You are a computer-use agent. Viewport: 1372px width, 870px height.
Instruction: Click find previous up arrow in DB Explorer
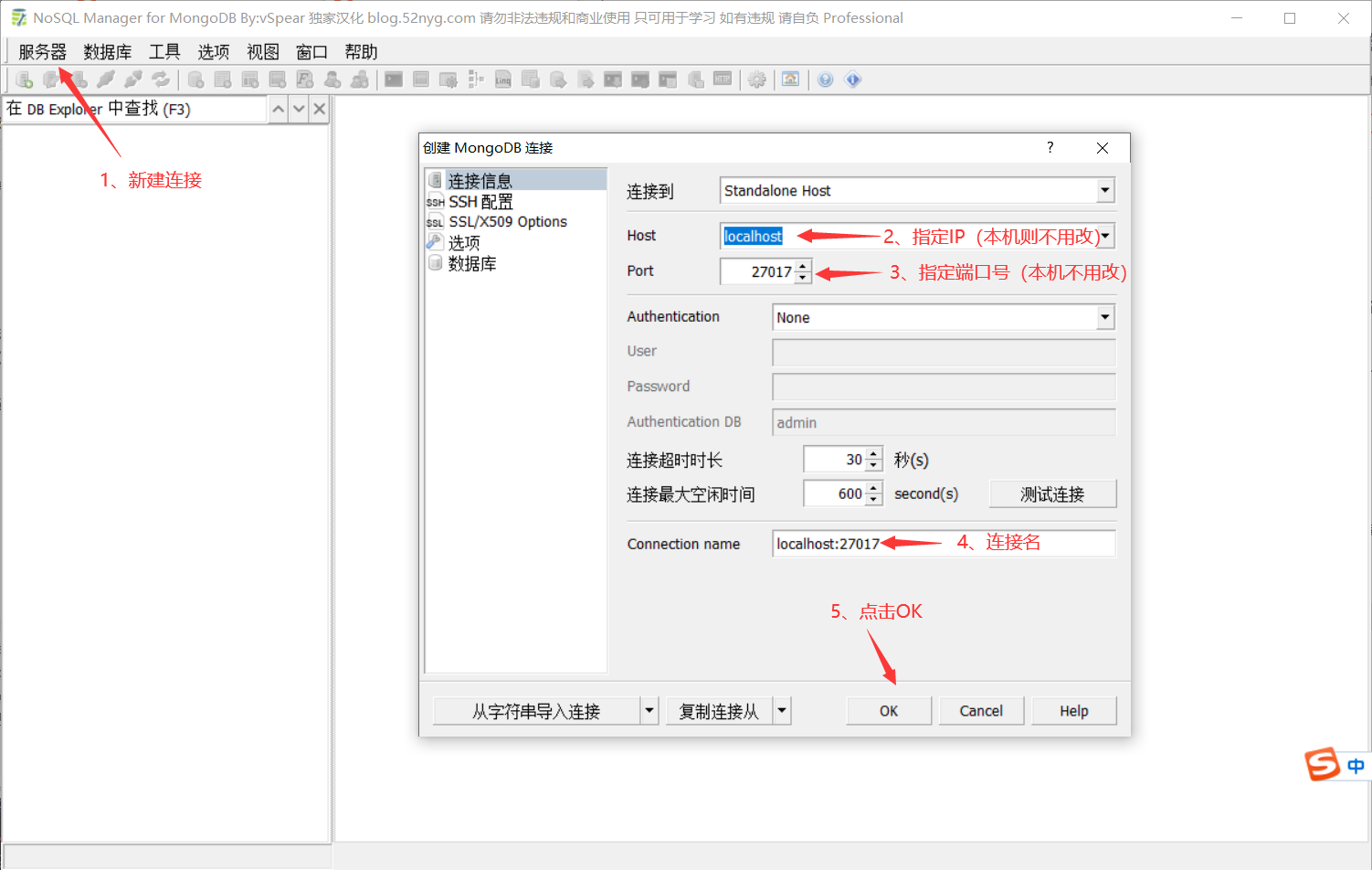click(279, 109)
